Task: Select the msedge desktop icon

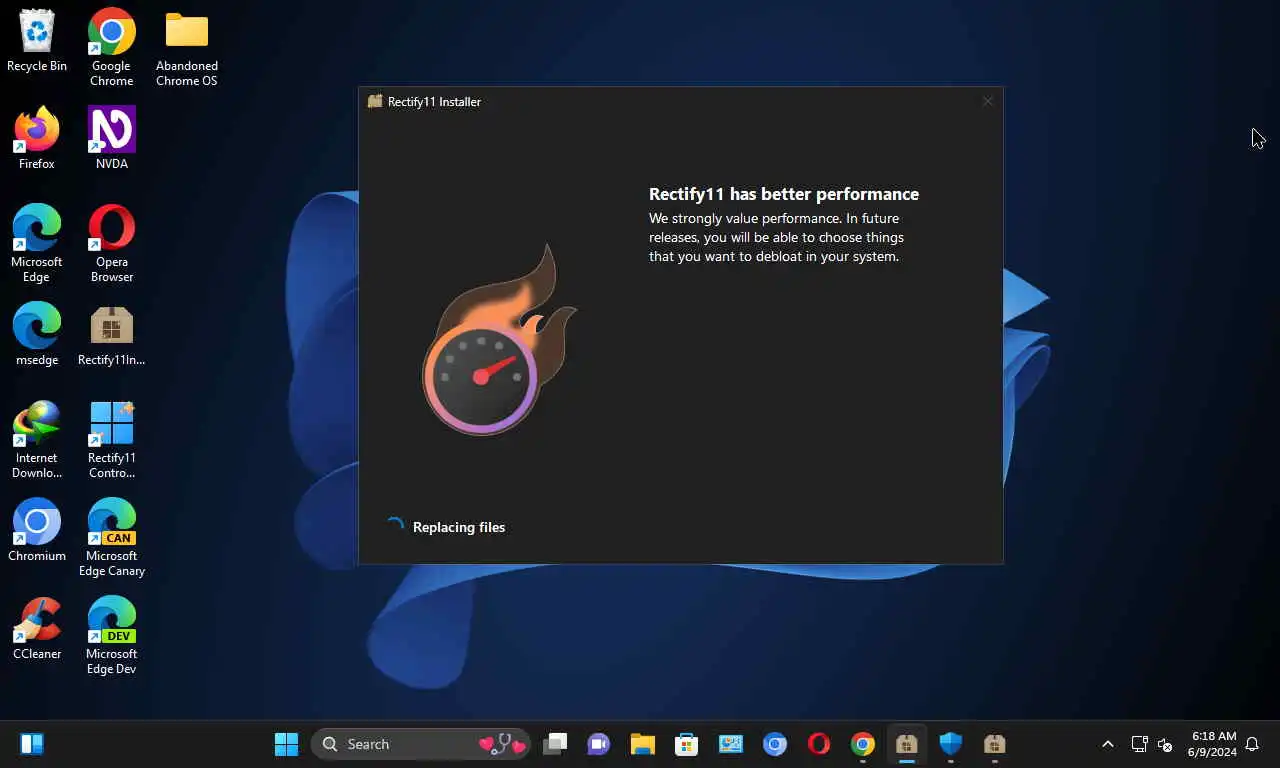Action: coord(37,334)
